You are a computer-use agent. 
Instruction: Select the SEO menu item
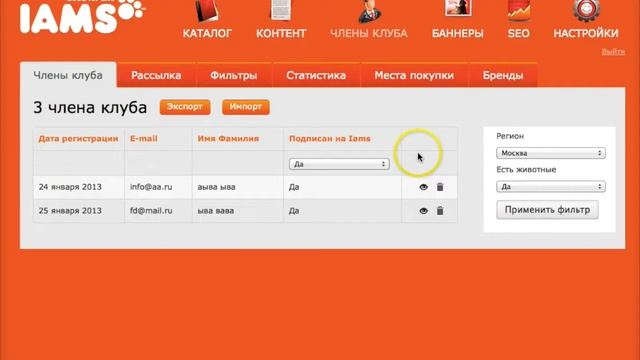(x=519, y=33)
